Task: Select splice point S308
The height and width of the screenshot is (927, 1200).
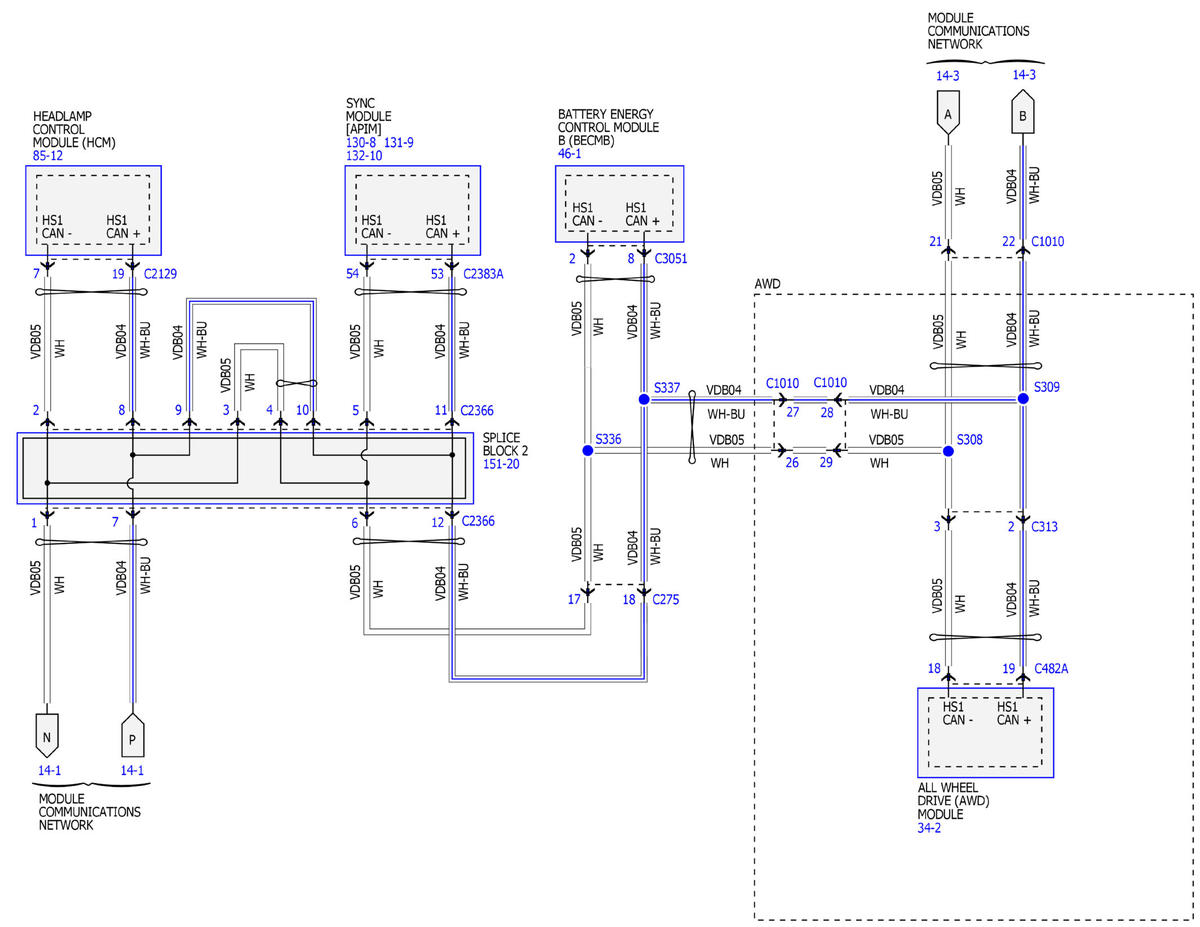Action: [948, 451]
